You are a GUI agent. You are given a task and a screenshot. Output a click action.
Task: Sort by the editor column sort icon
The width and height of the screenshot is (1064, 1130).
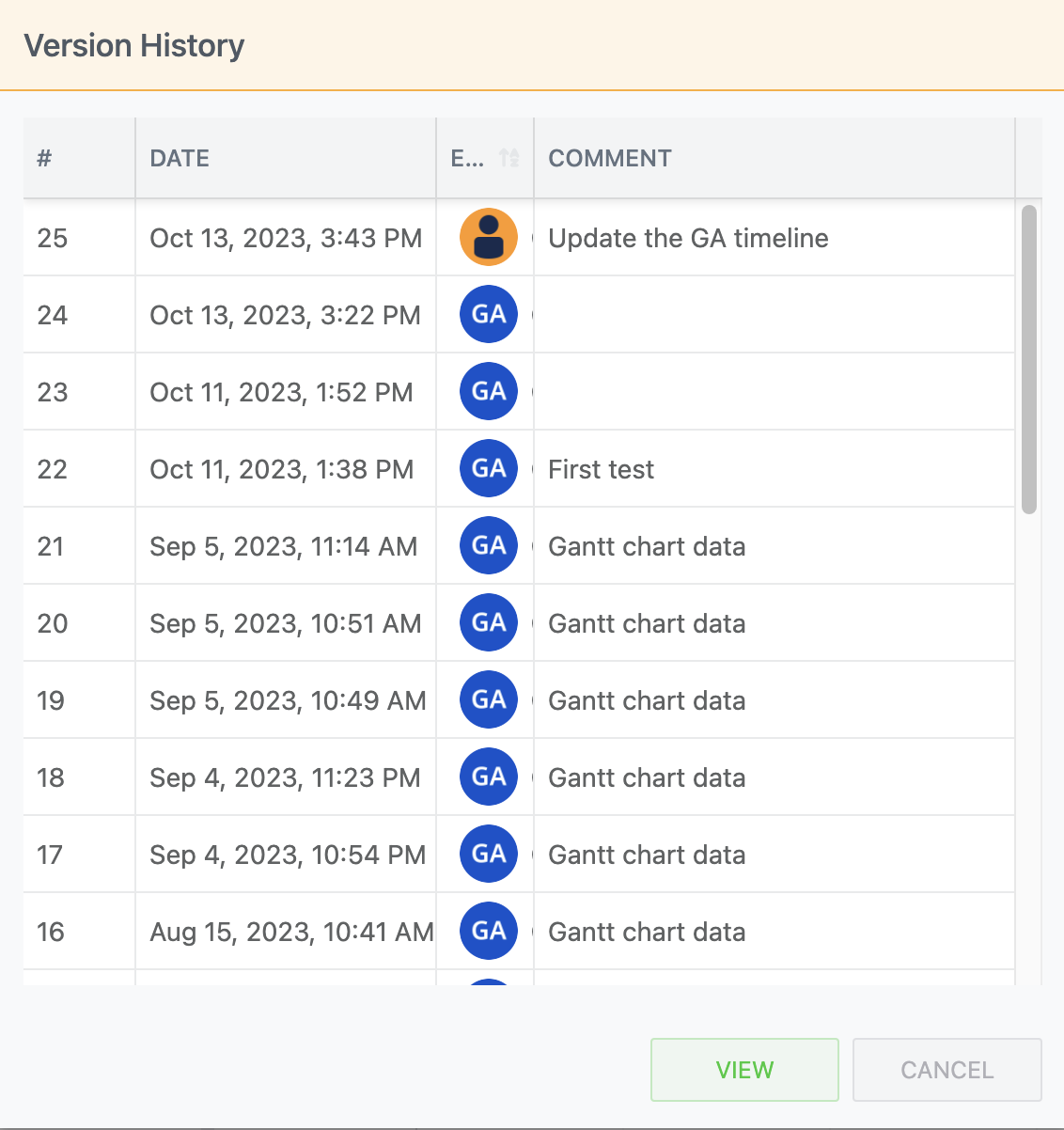tap(509, 158)
